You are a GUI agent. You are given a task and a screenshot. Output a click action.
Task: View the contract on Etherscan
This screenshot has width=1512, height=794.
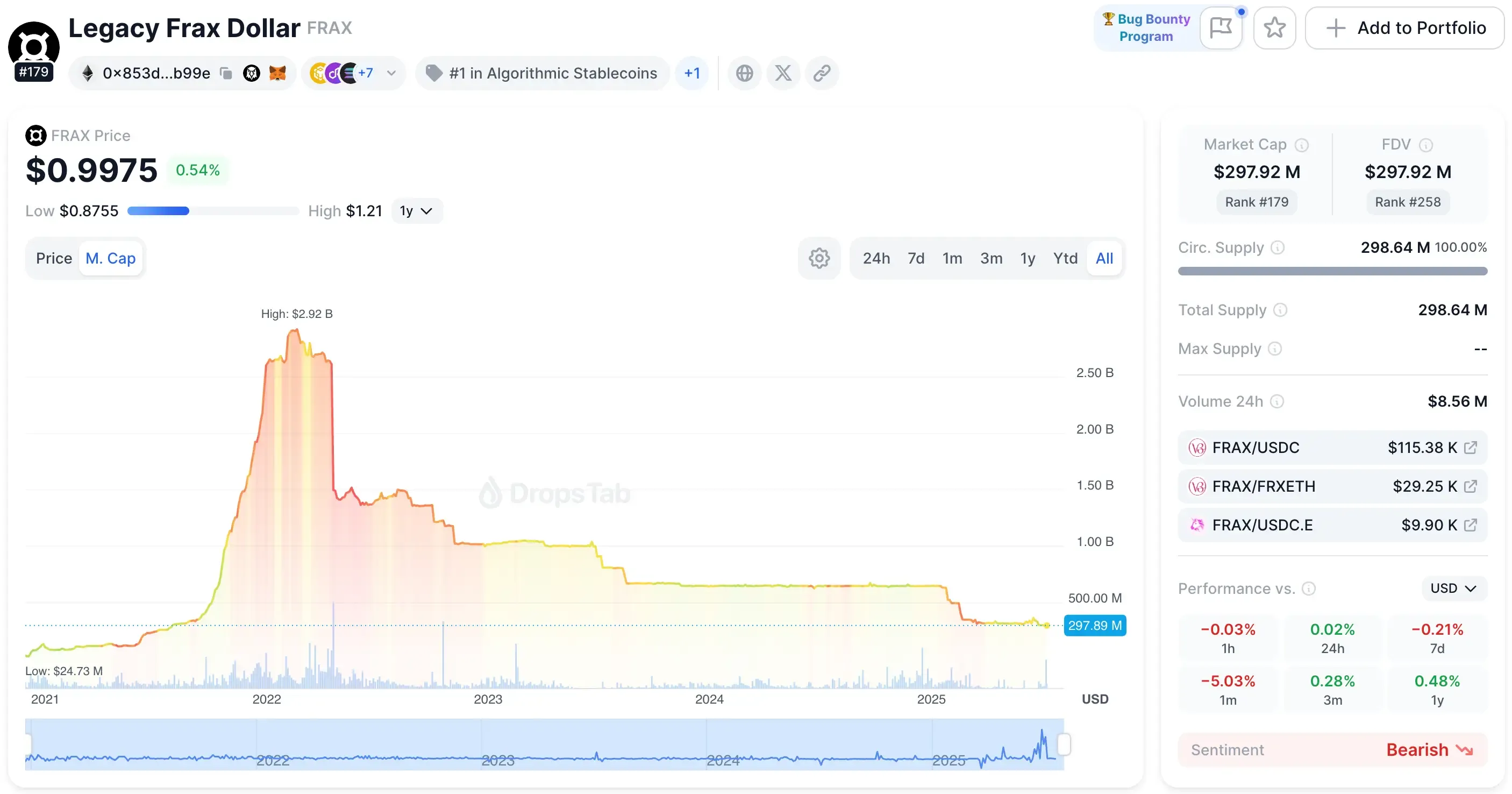[252, 73]
